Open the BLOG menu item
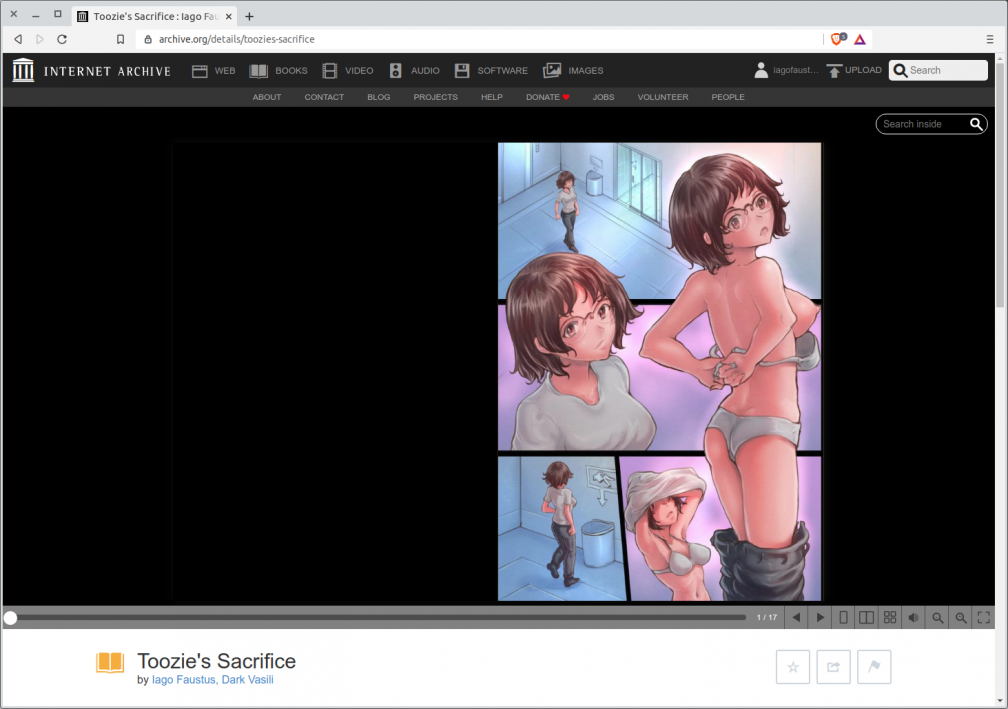 379,97
